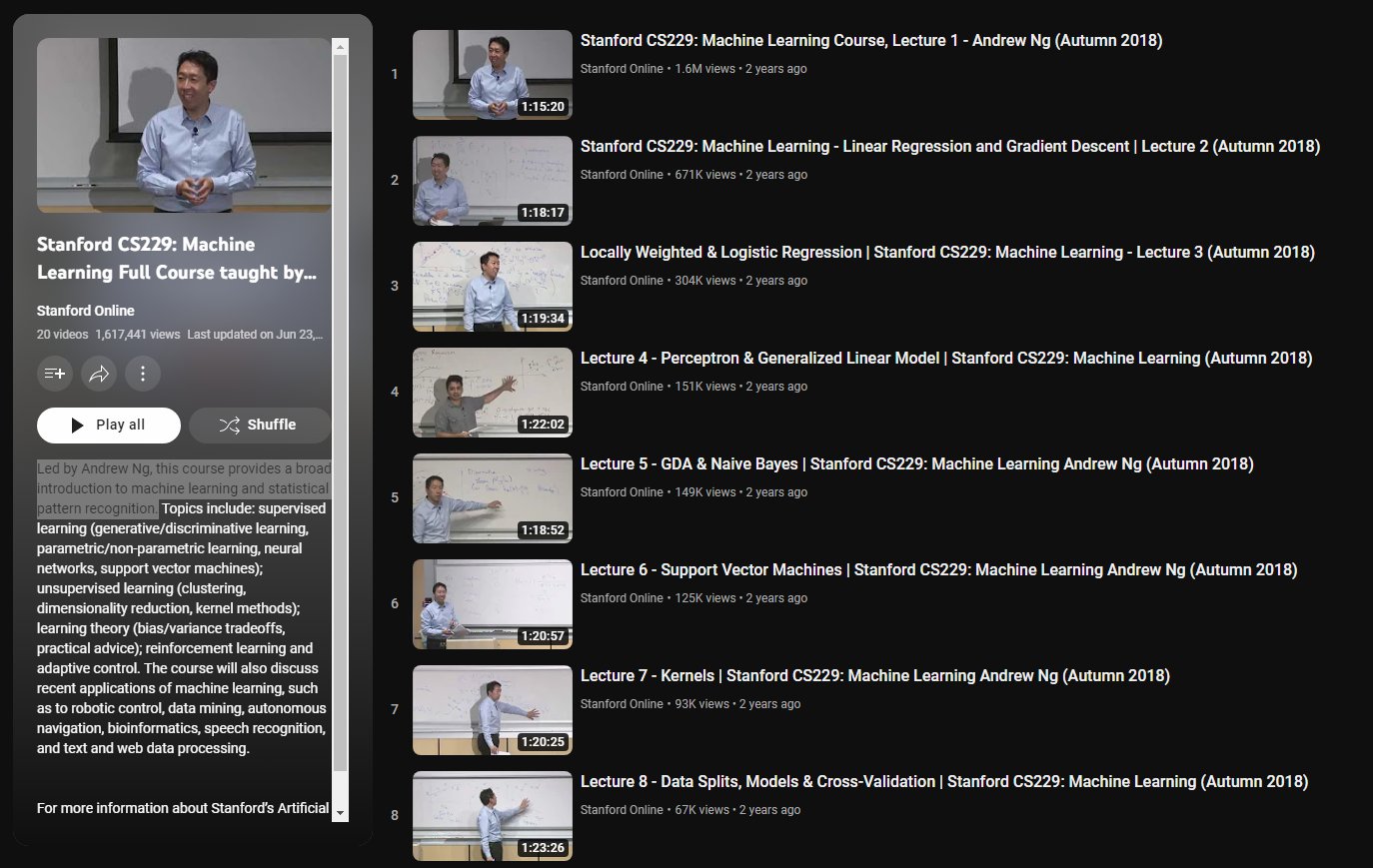This screenshot has height=868, width=1373.
Task: Click the '1:15:20' duration badge
Action: coord(543,107)
